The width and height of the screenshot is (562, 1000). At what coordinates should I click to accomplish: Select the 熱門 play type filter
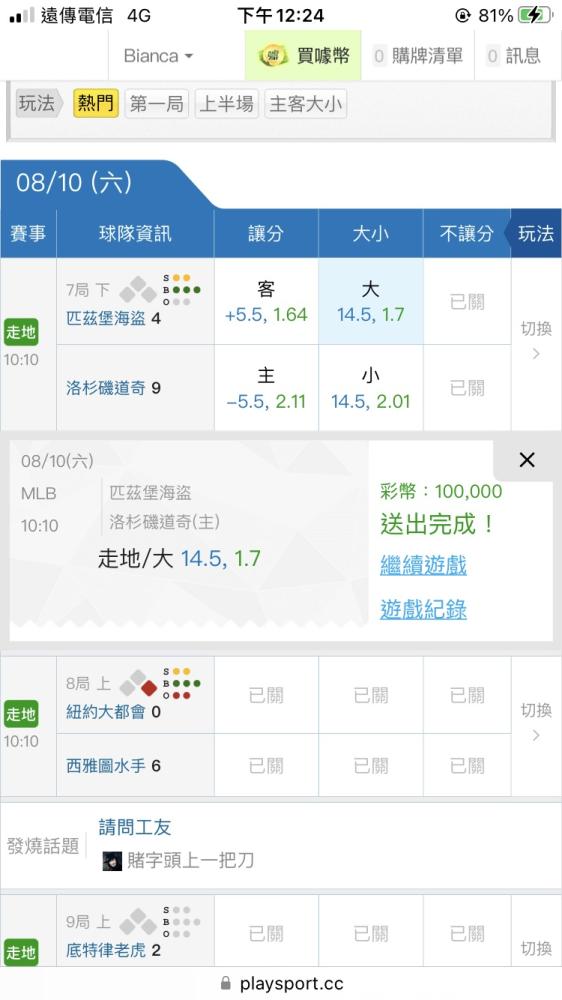click(x=96, y=103)
